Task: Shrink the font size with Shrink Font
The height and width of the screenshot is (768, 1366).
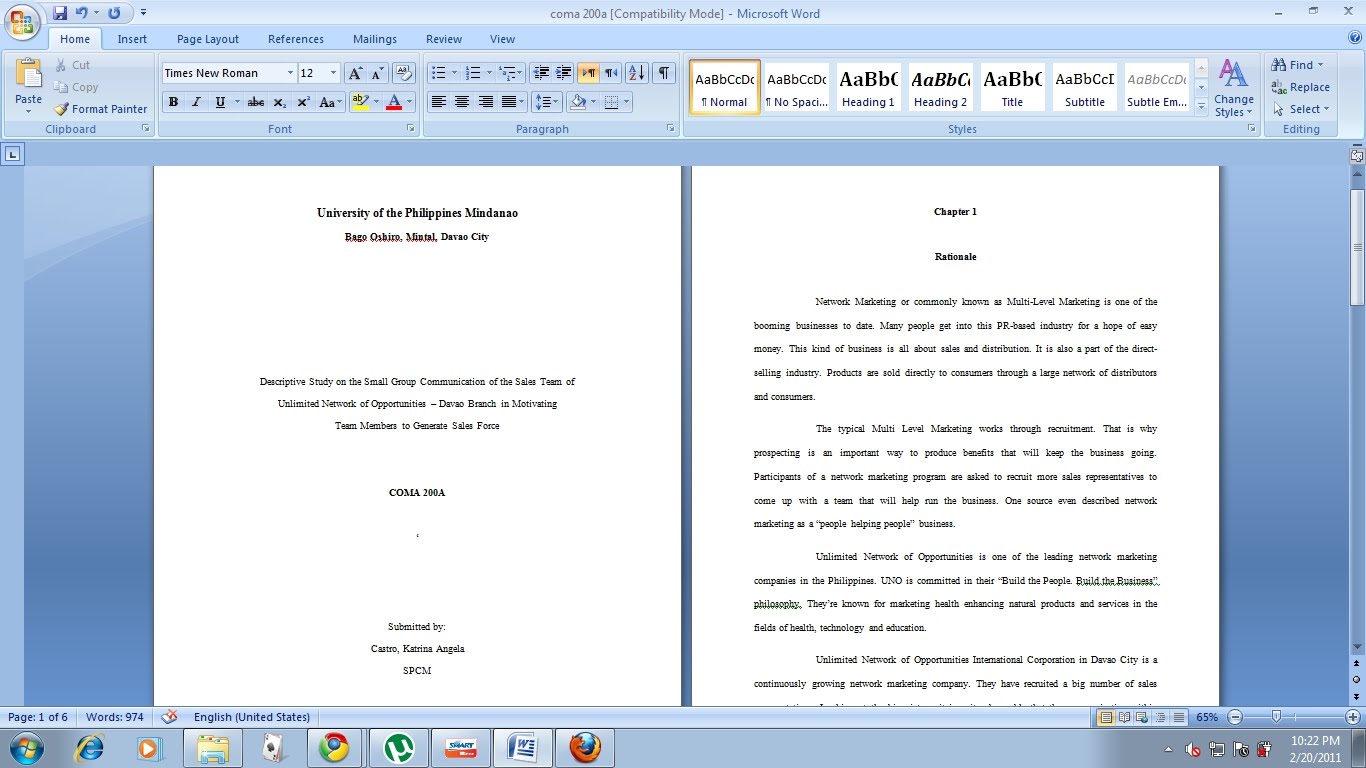Action: 377,73
